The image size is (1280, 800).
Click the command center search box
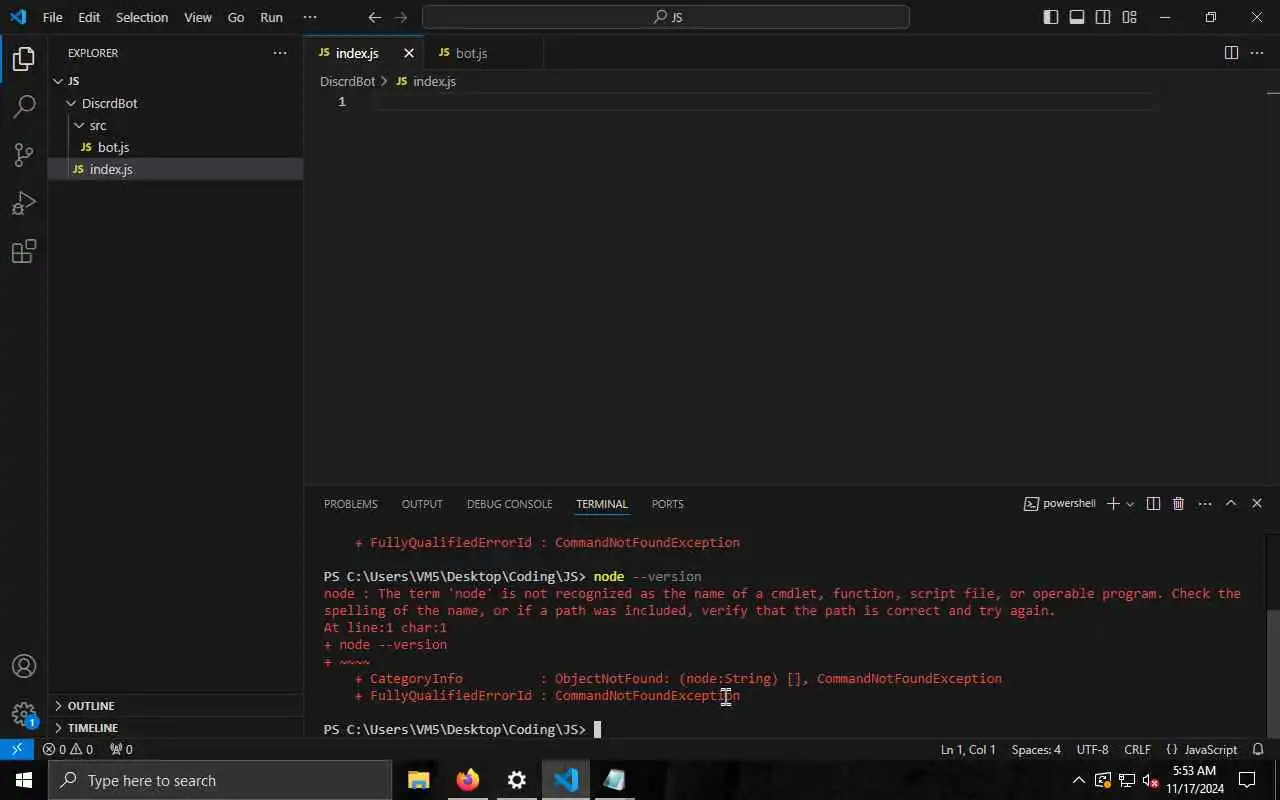tap(666, 17)
